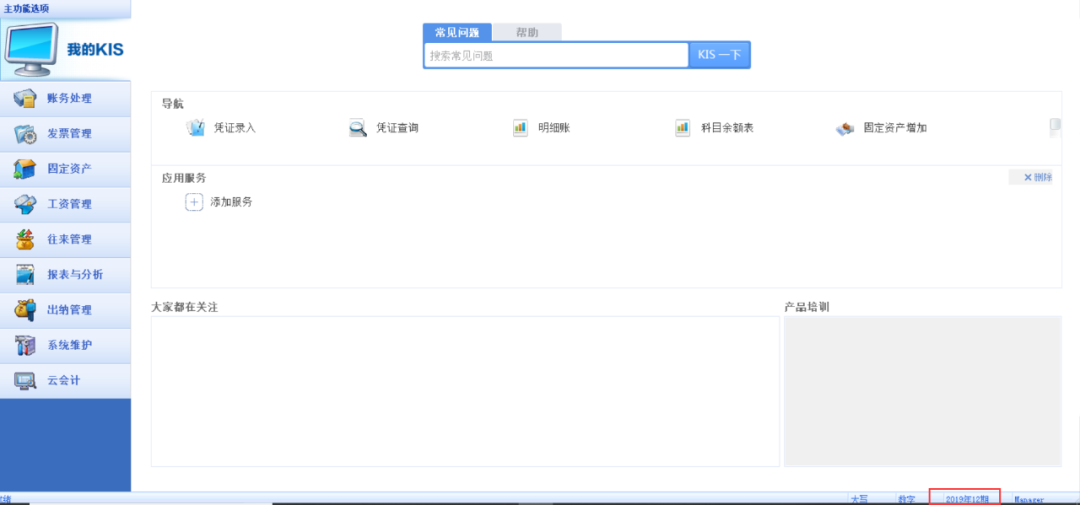Click the 账务处理 sidebar icon

[25, 99]
